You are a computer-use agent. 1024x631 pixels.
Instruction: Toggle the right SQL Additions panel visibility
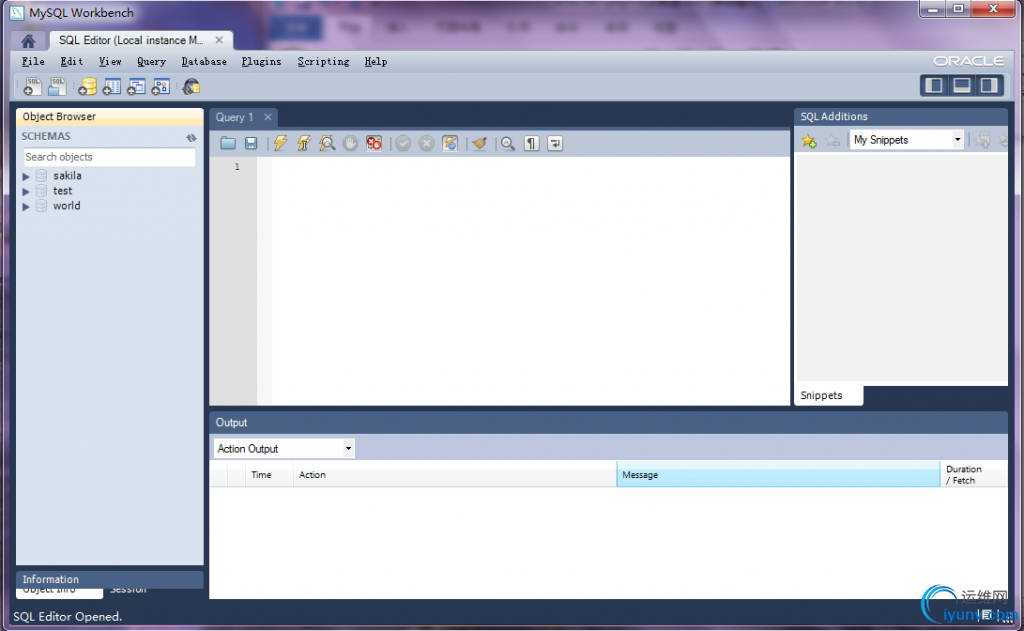pos(989,86)
